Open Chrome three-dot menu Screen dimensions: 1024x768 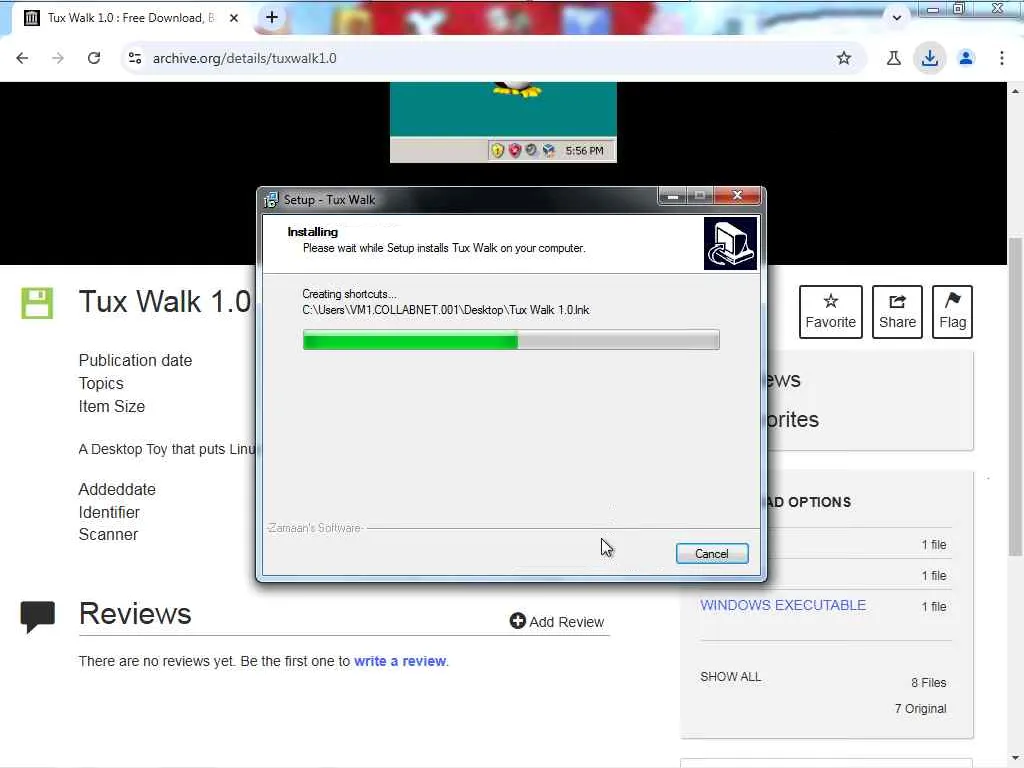point(1002,58)
